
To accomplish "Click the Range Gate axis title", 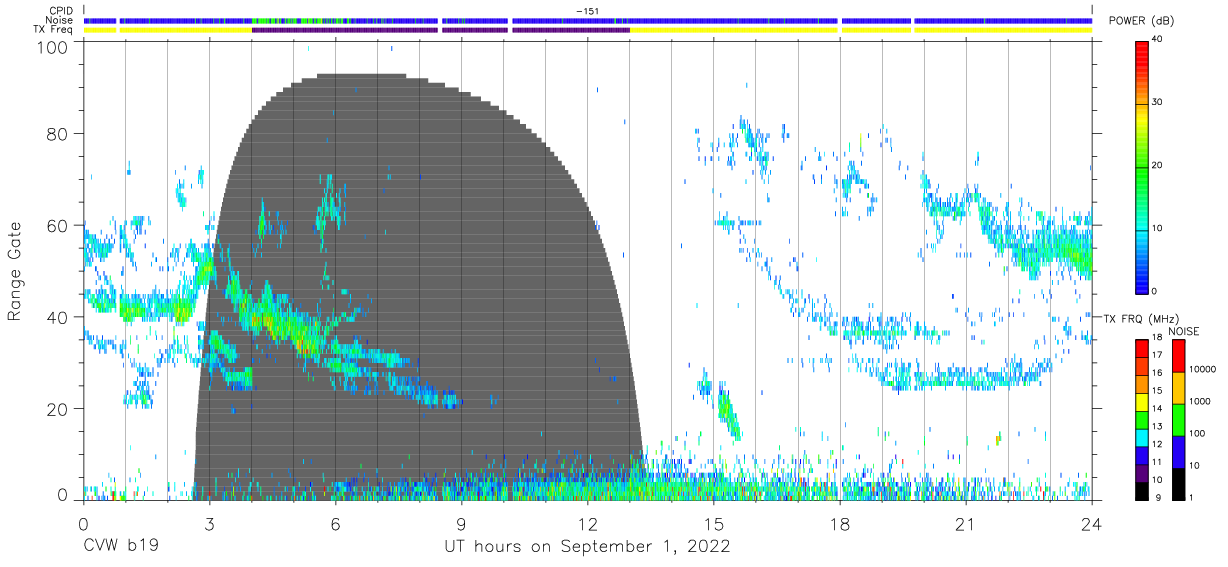I will point(15,272).
